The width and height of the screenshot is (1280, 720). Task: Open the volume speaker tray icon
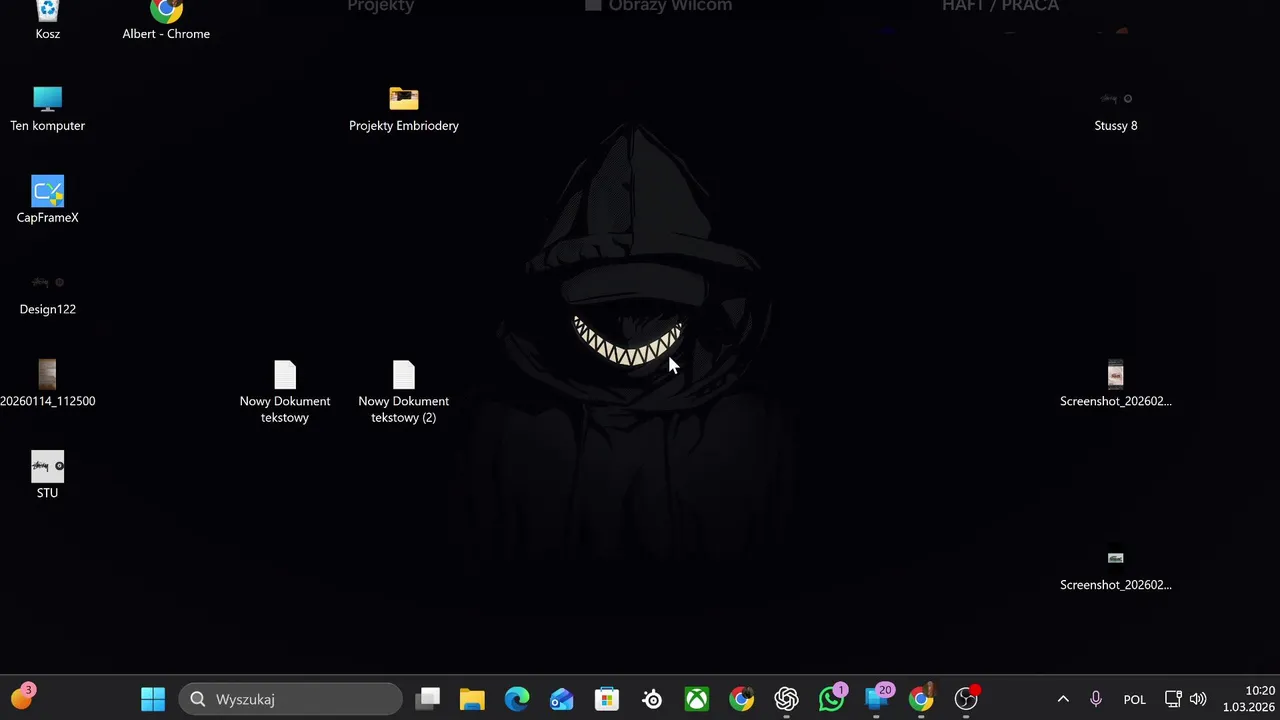tap(1198, 699)
